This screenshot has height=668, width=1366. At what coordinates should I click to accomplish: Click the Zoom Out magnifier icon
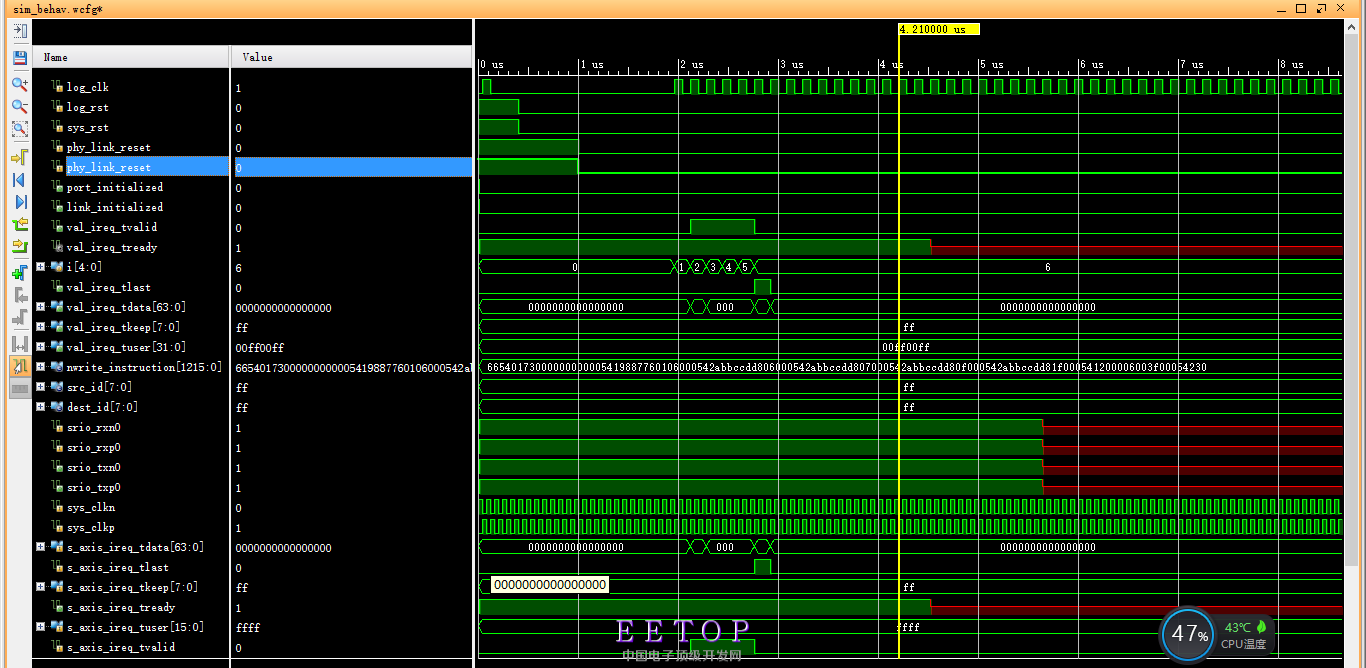[19, 106]
